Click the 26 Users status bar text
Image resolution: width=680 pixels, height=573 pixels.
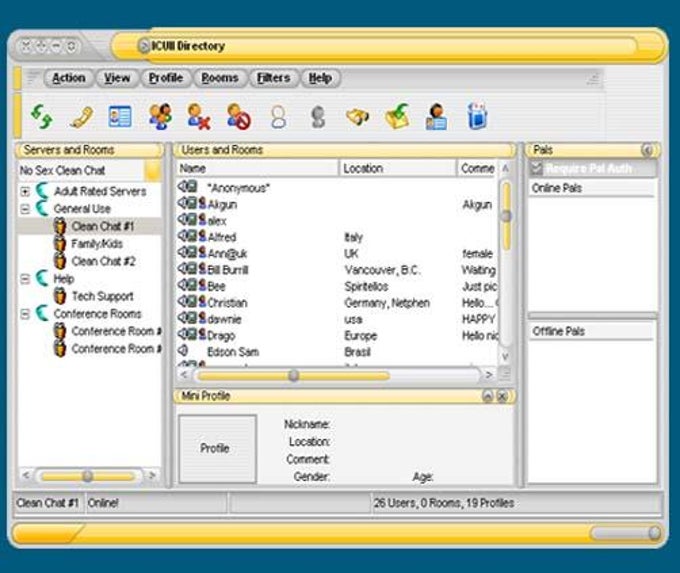[x=444, y=503]
